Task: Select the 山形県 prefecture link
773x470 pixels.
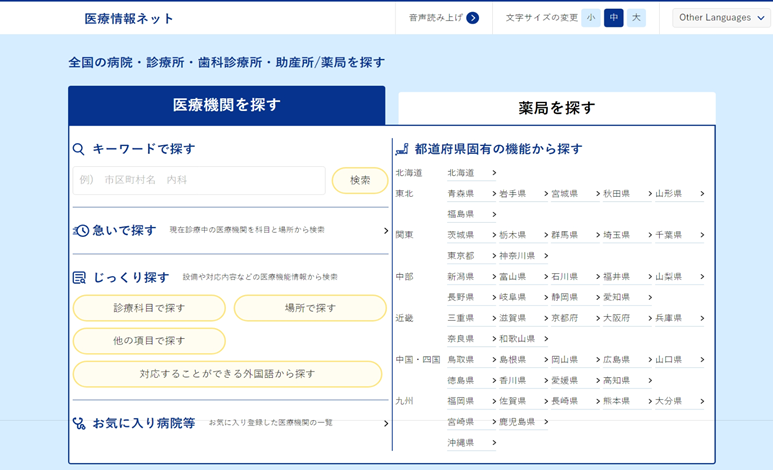Action: 679,193
